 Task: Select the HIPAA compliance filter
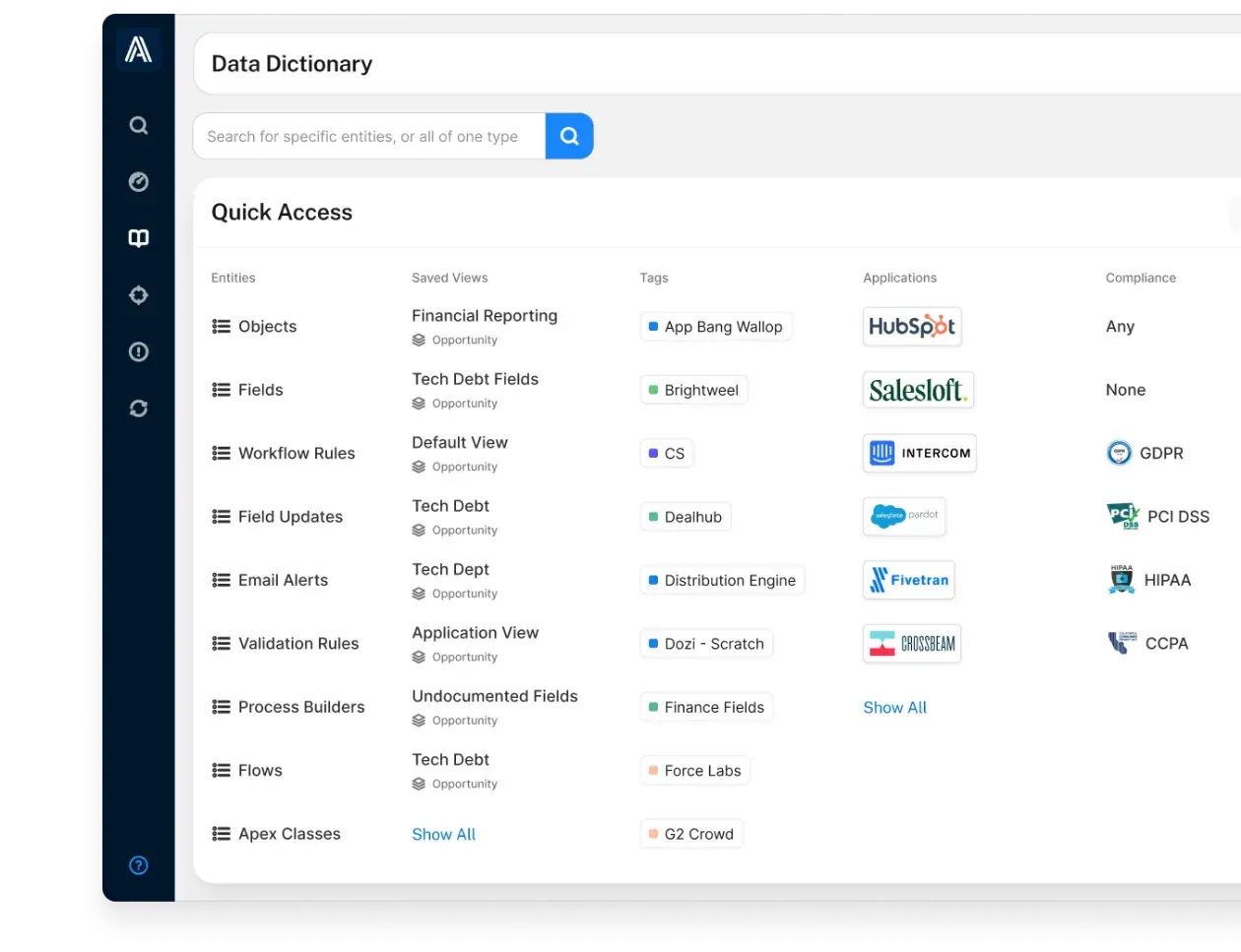[1148, 580]
